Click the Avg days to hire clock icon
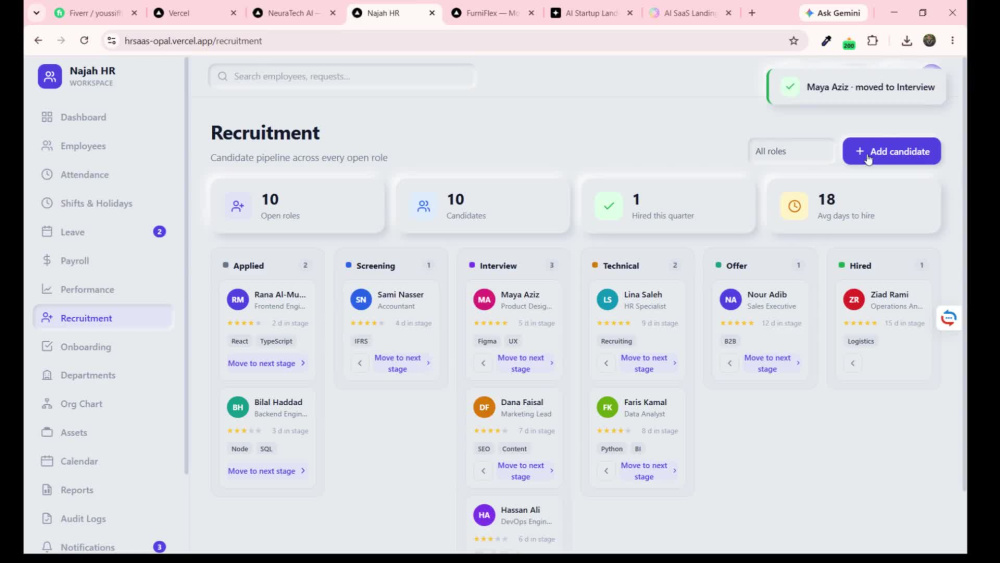 point(794,206)
